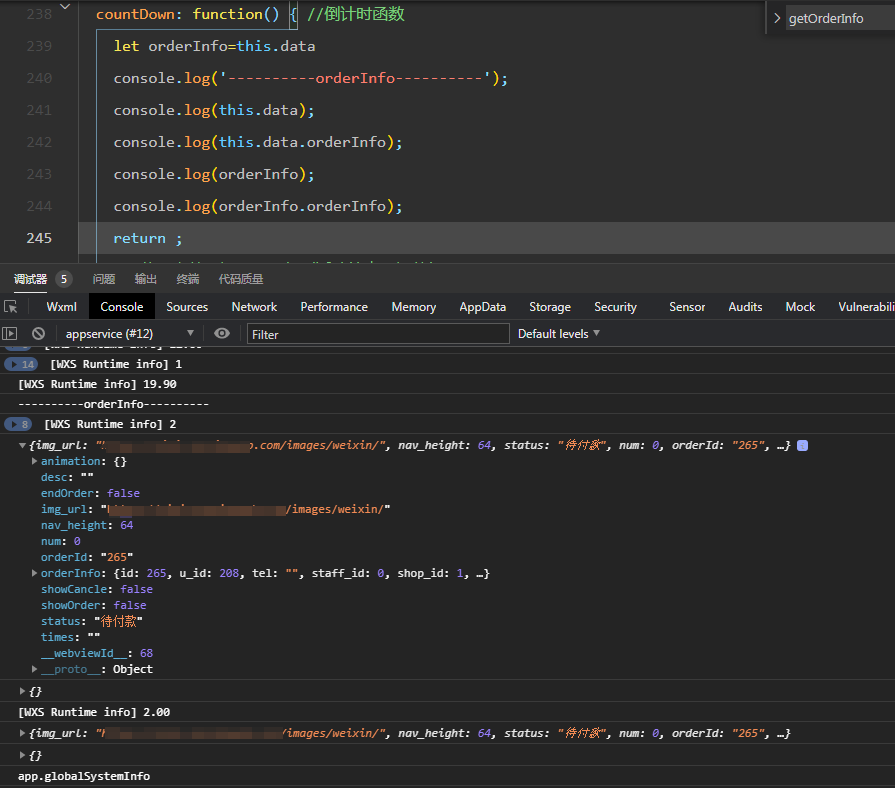
Task: Open the 问题 panel tab
Action: (104, 279)
